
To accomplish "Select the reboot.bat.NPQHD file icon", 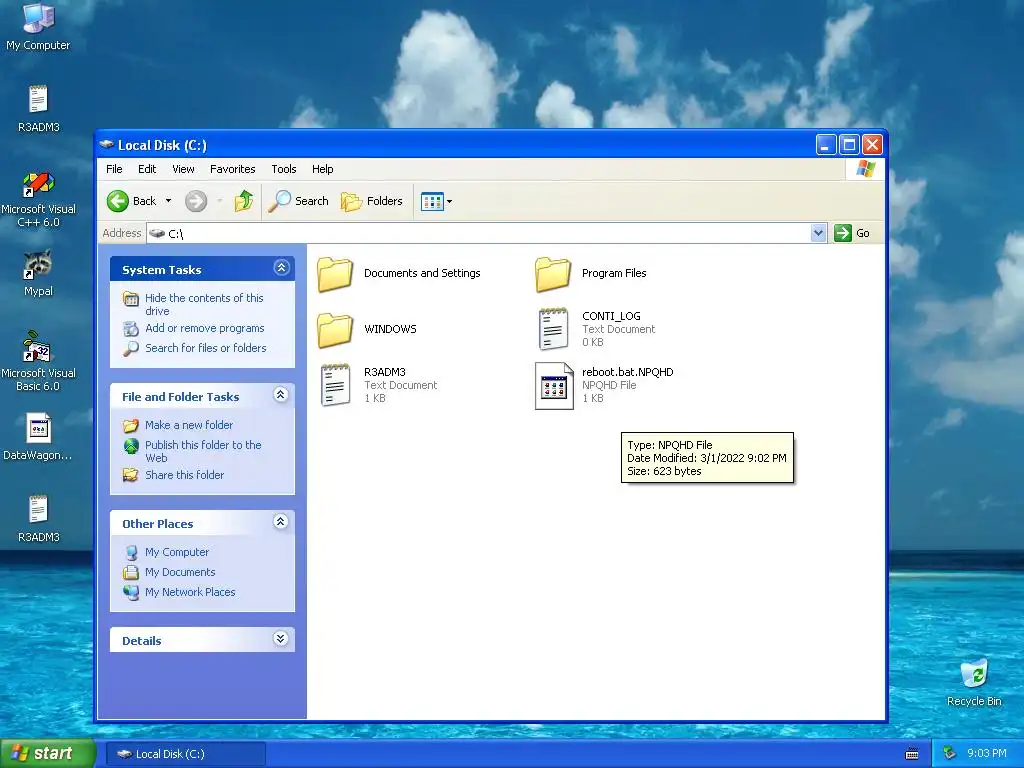I will coord(554,386).
